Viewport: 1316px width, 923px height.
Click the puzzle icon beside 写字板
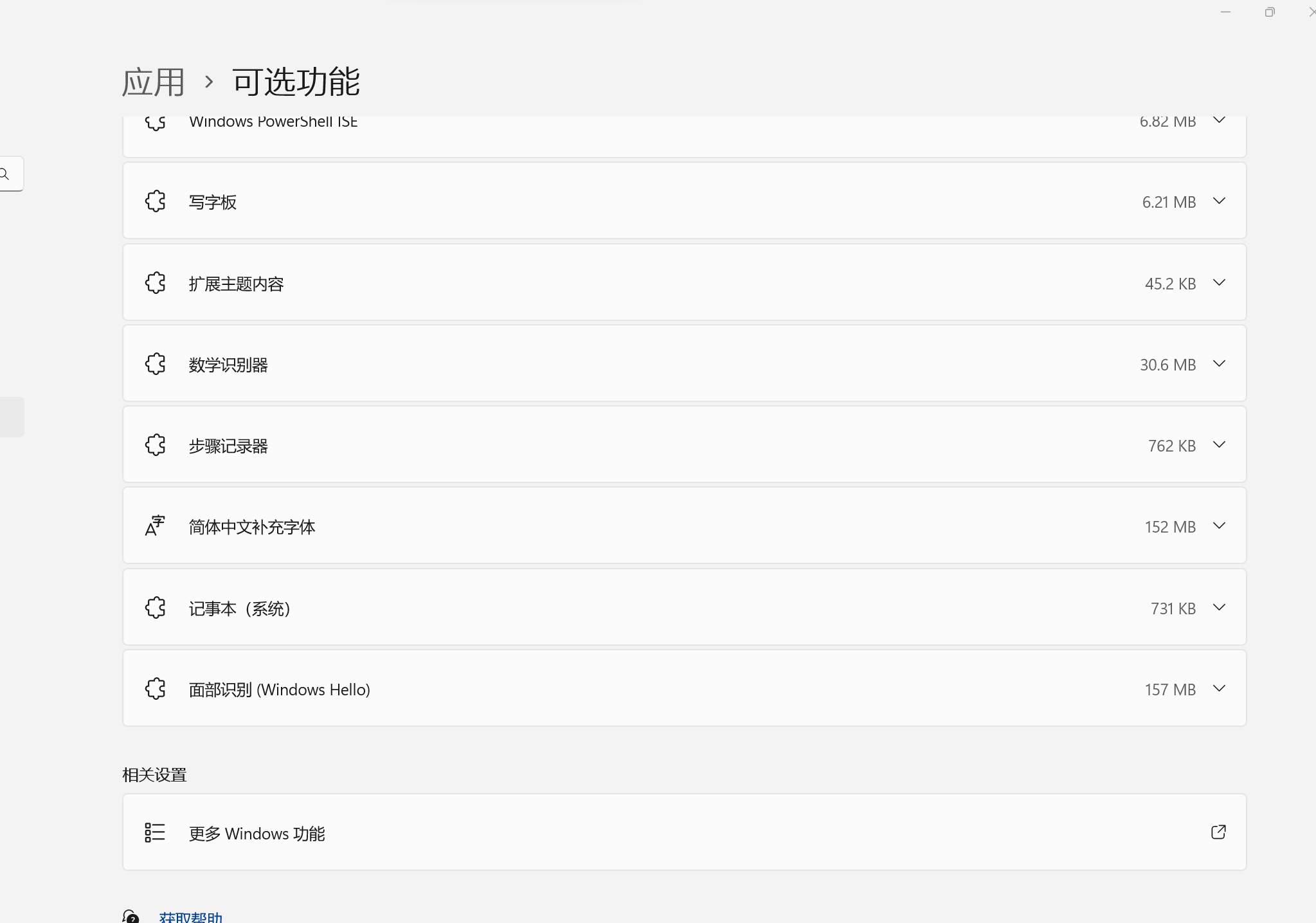point(156,201)
